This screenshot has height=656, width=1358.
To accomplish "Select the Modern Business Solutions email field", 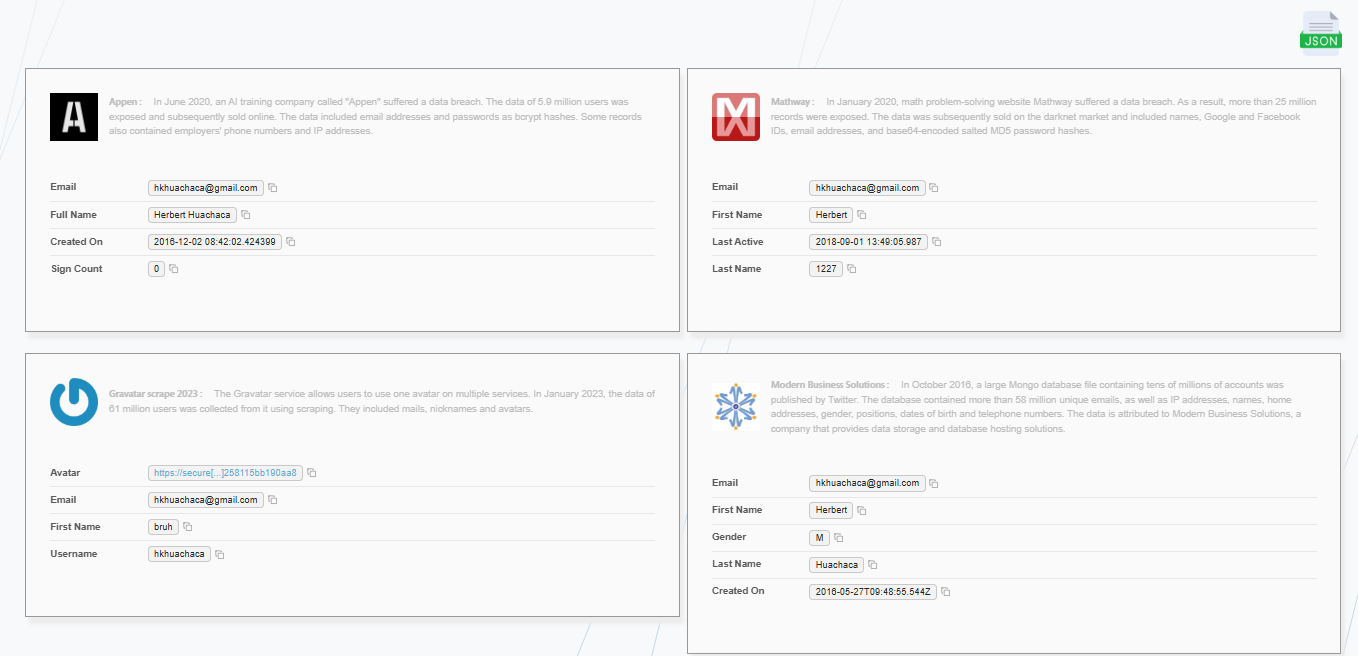I will point(868,483).
